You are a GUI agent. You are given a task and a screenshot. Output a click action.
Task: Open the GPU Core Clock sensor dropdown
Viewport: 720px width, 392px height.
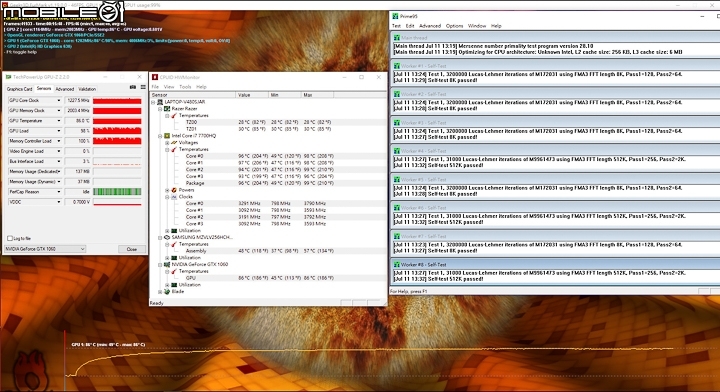coord(58,100)
